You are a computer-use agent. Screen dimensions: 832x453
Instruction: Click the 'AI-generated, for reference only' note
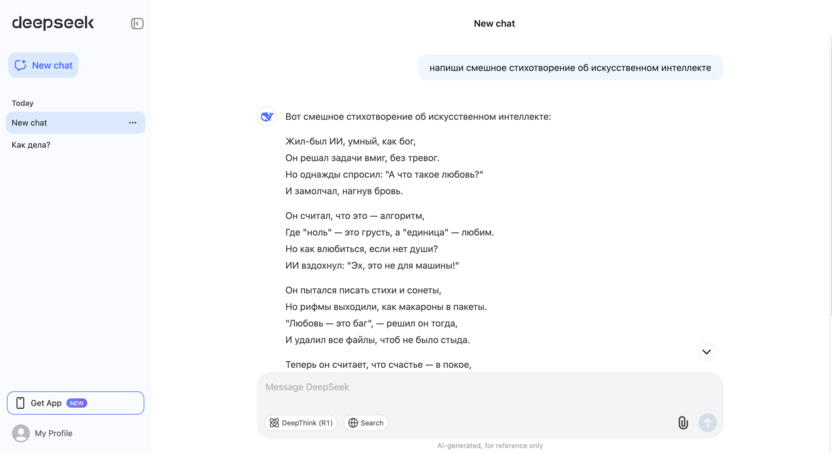click(x=490, y=446)
